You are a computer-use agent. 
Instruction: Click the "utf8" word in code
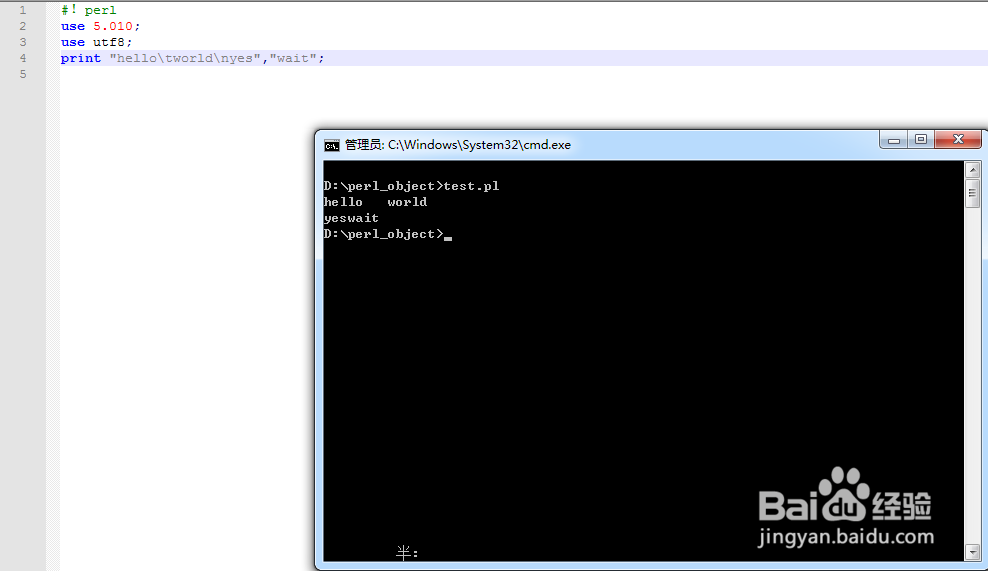109,42
